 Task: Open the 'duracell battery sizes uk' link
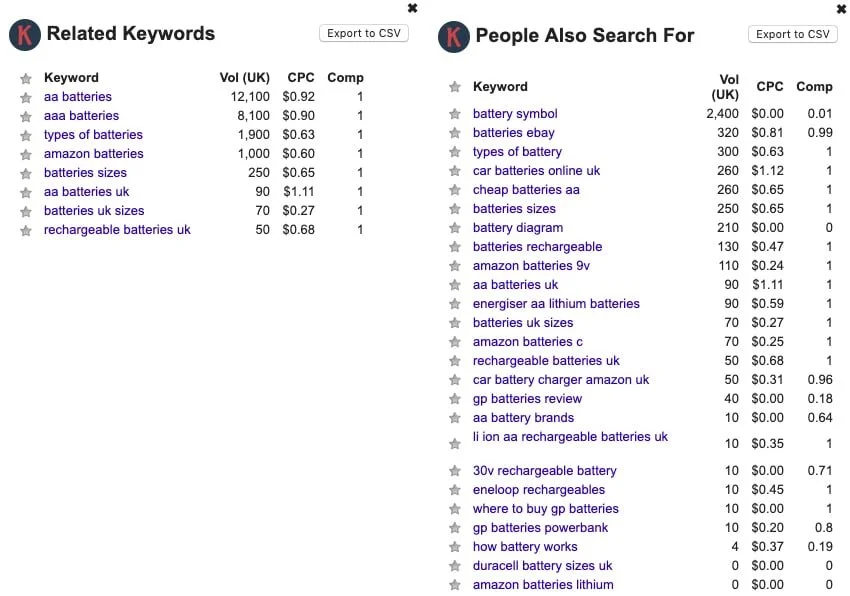[542, 566]
